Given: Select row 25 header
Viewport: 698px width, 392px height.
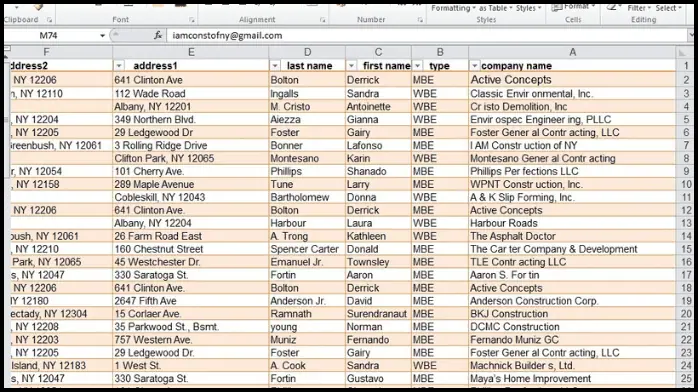Looking at the screenshot, I should [x=686, y=379].
